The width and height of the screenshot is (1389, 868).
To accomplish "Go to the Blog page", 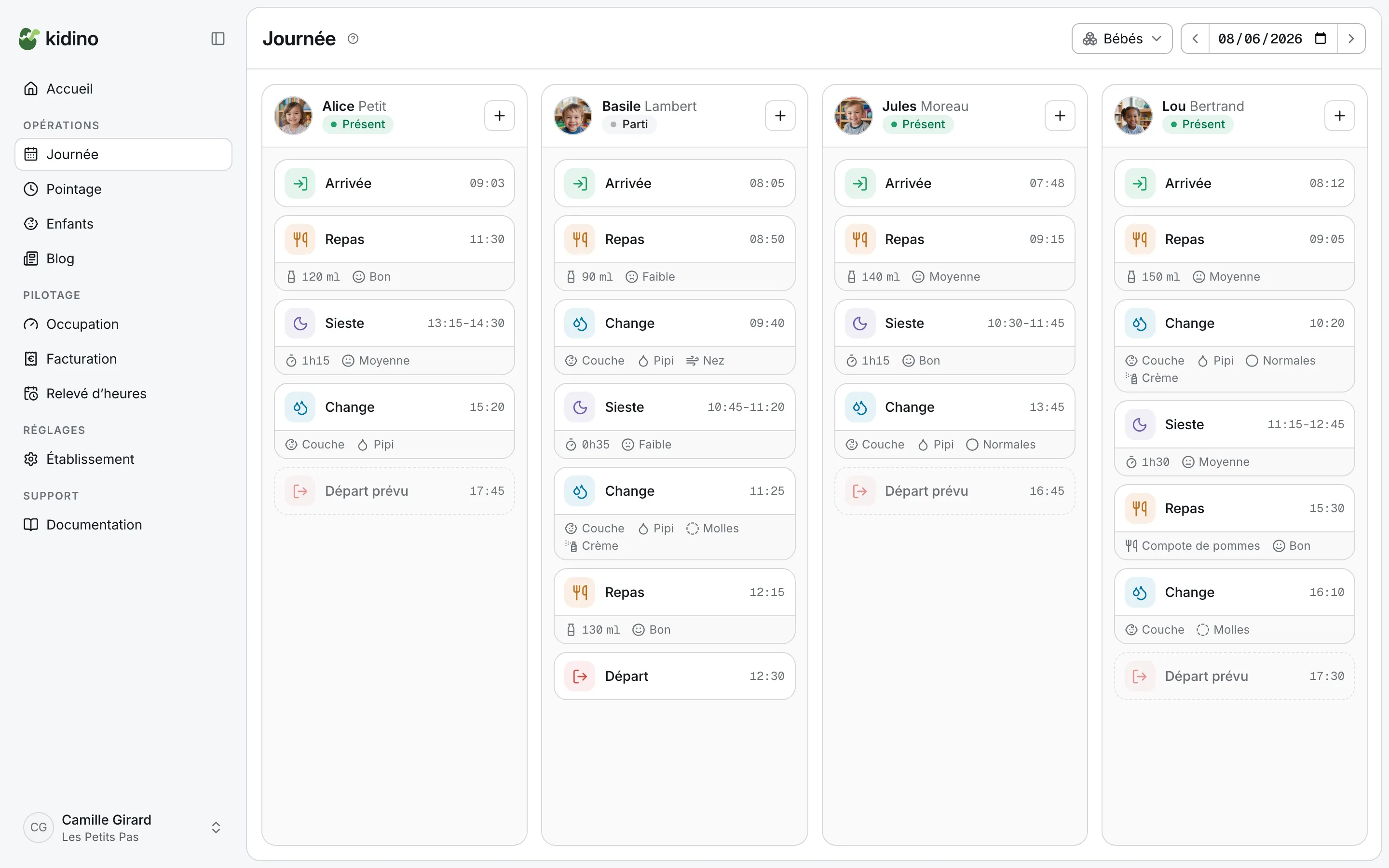I will (123, 258).
